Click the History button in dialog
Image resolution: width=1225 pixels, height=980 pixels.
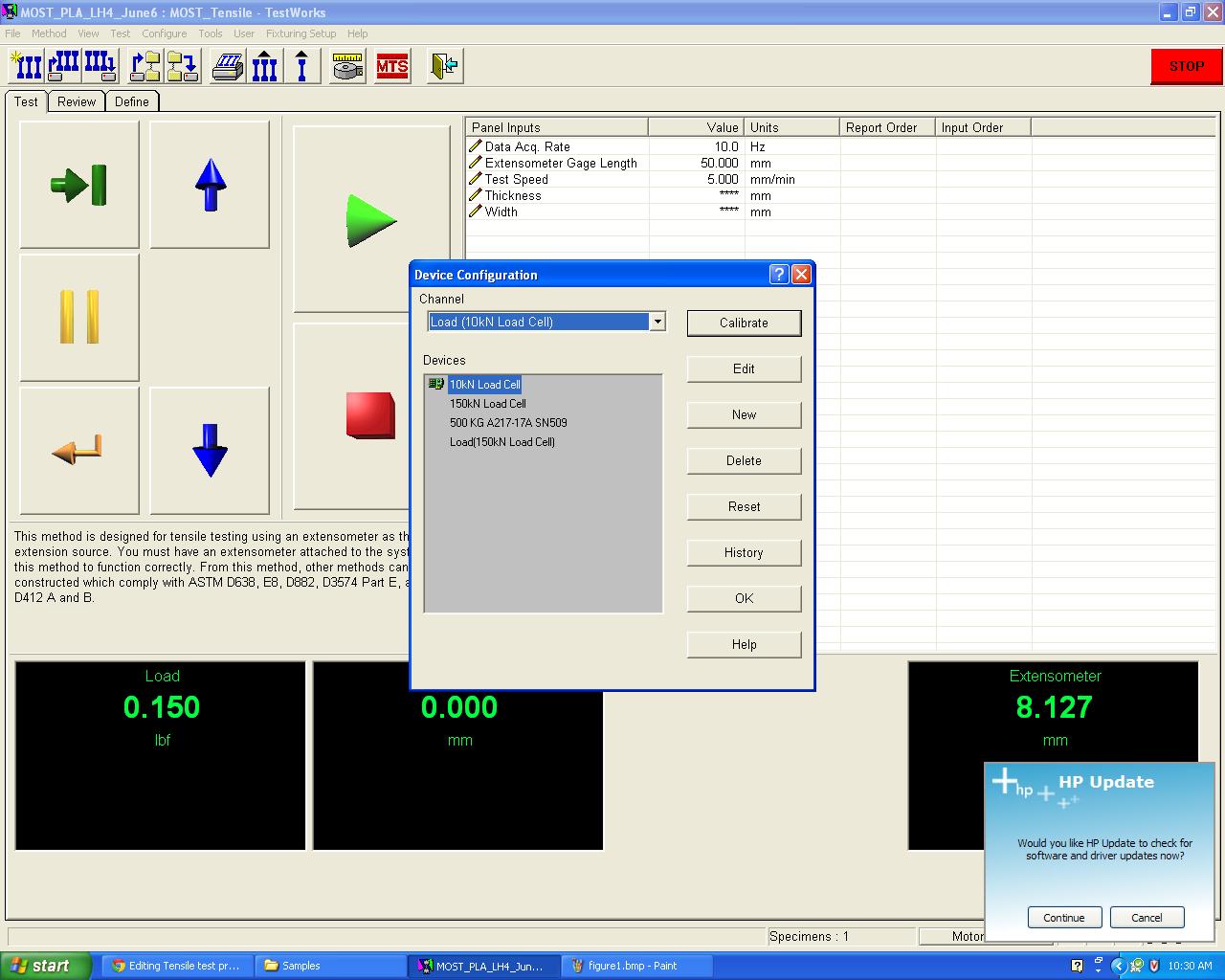tap(744, 553)
